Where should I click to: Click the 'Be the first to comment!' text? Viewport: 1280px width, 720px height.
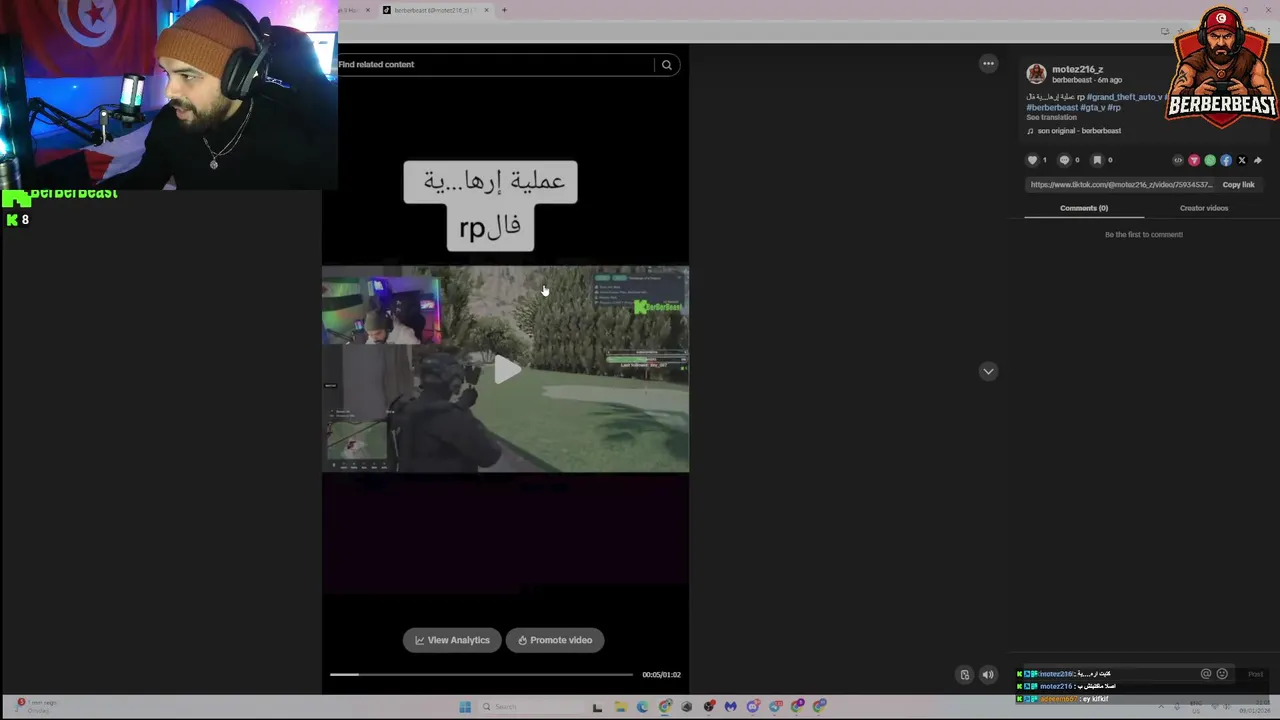tap(1143, 235)
